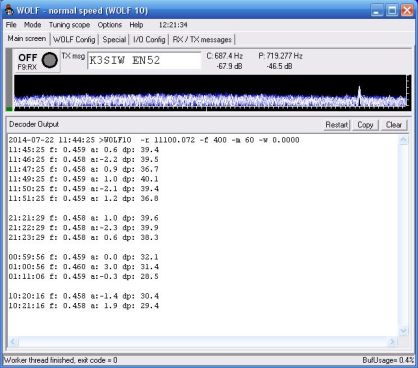Image resolution: width=418 pixels, height=368 pixels.
Task: Close the WOLF window
Action: click(407, 10)
